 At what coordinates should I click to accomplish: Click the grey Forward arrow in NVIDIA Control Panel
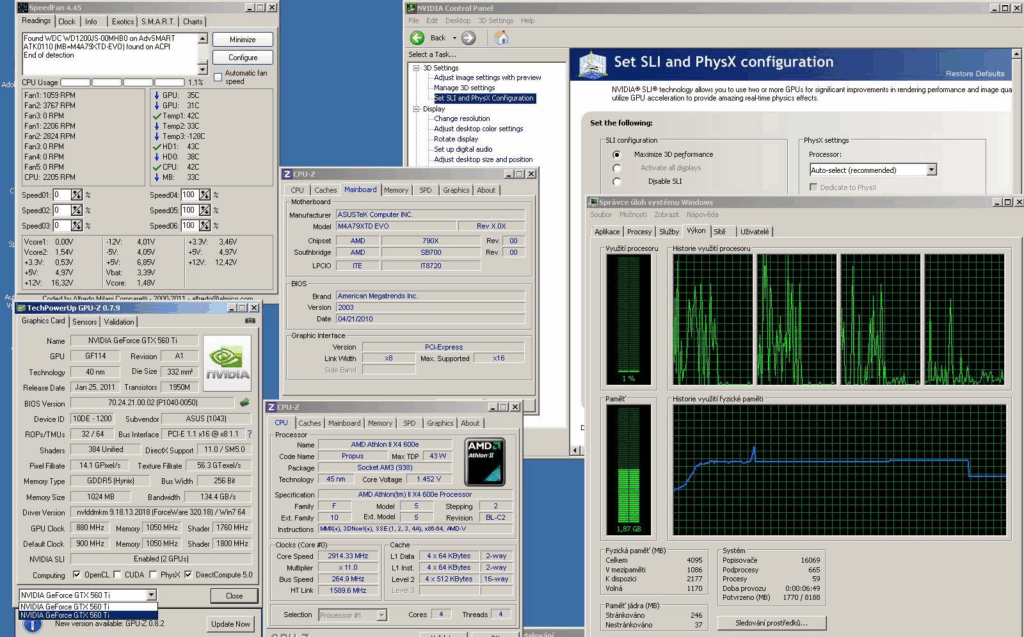click(x=468, y=38)
